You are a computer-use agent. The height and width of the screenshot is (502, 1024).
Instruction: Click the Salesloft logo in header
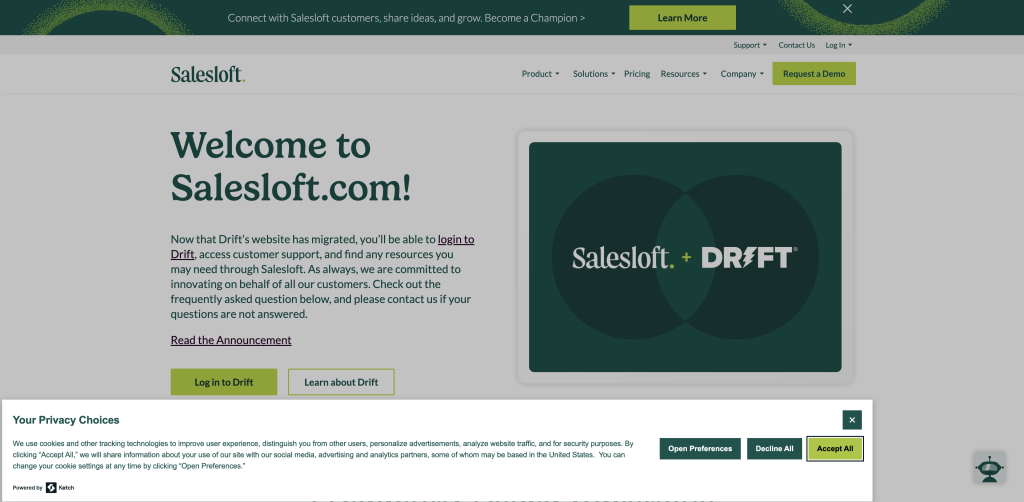(x=208, y=74)
